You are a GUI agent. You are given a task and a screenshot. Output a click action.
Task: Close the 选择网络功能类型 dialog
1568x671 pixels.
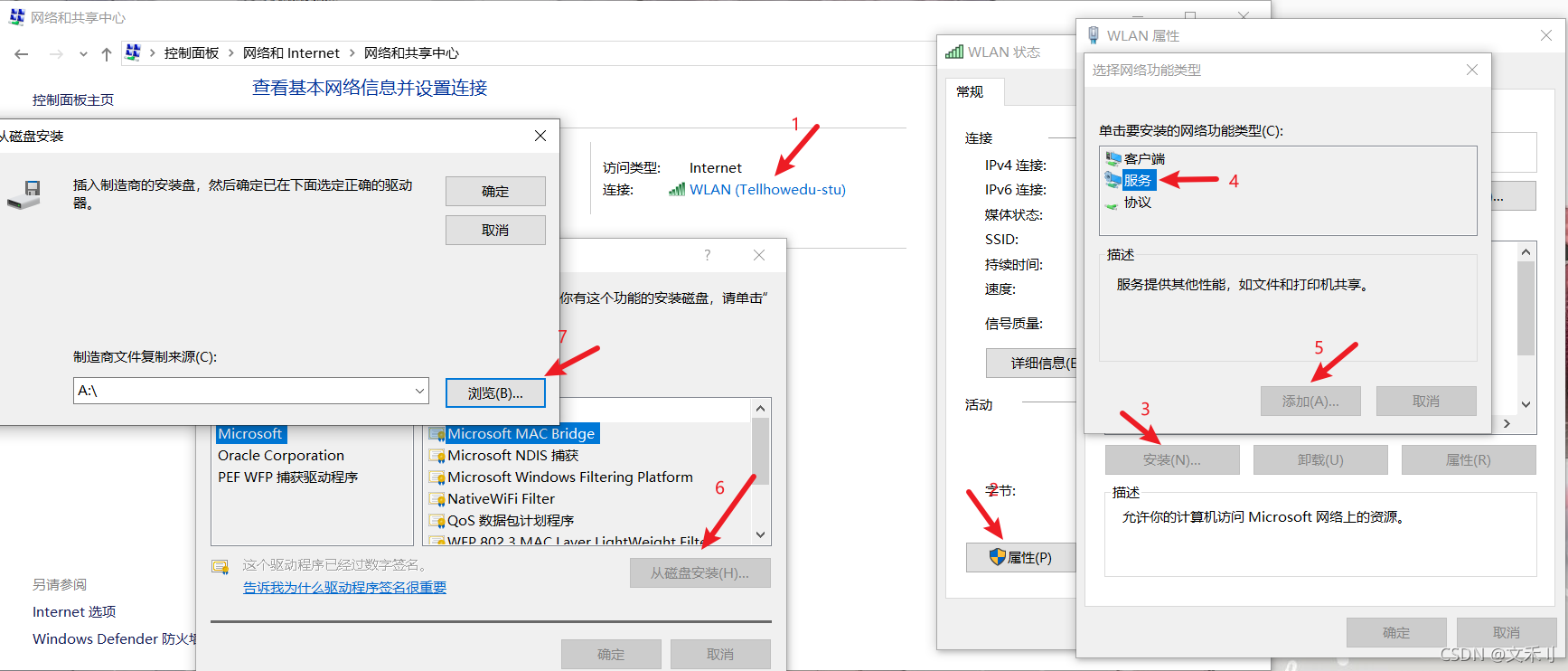coord(1472,70)
